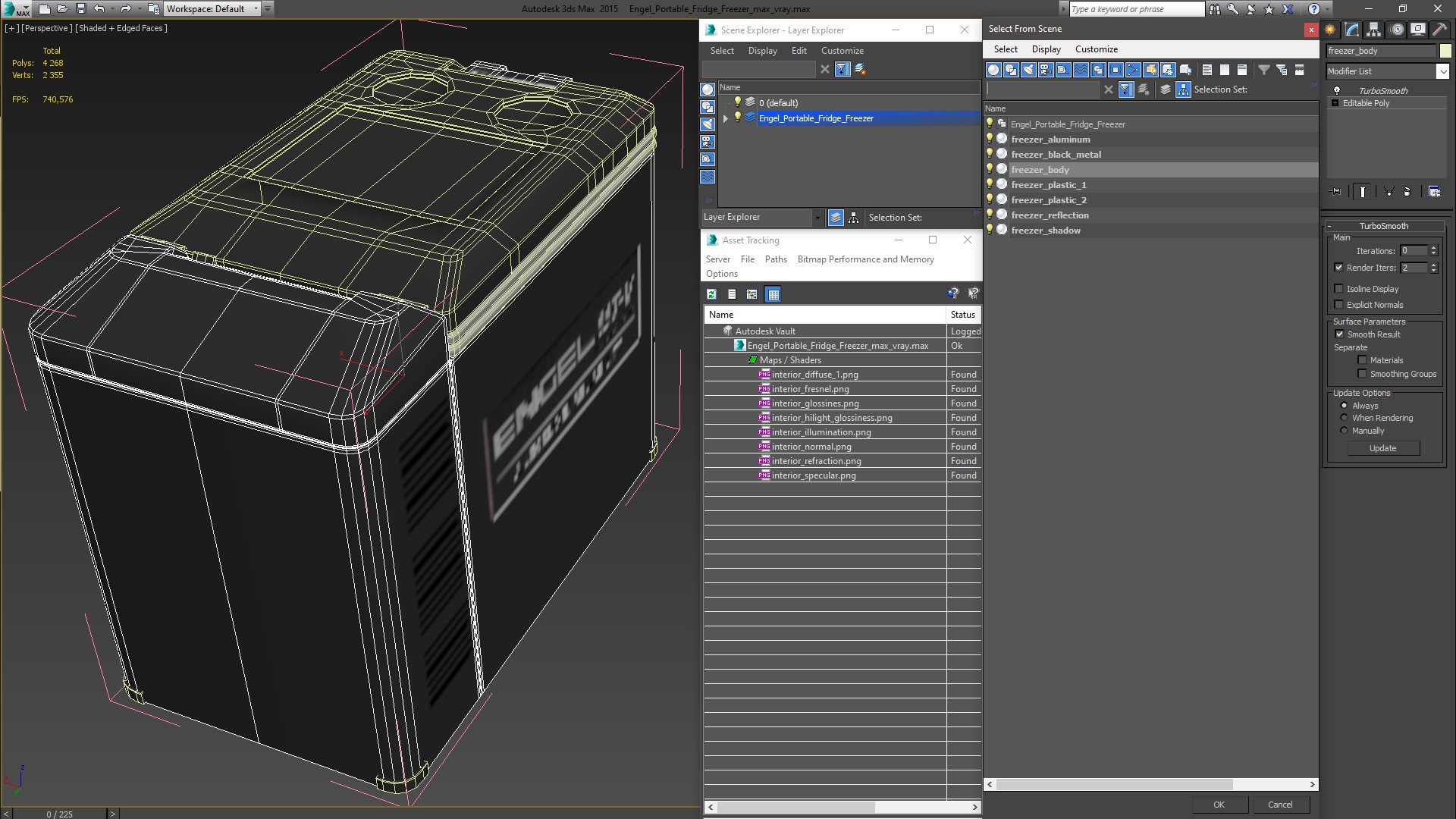Toggle Display Lights filter in Select From Scene
1456x819 pixels.
1028,70
